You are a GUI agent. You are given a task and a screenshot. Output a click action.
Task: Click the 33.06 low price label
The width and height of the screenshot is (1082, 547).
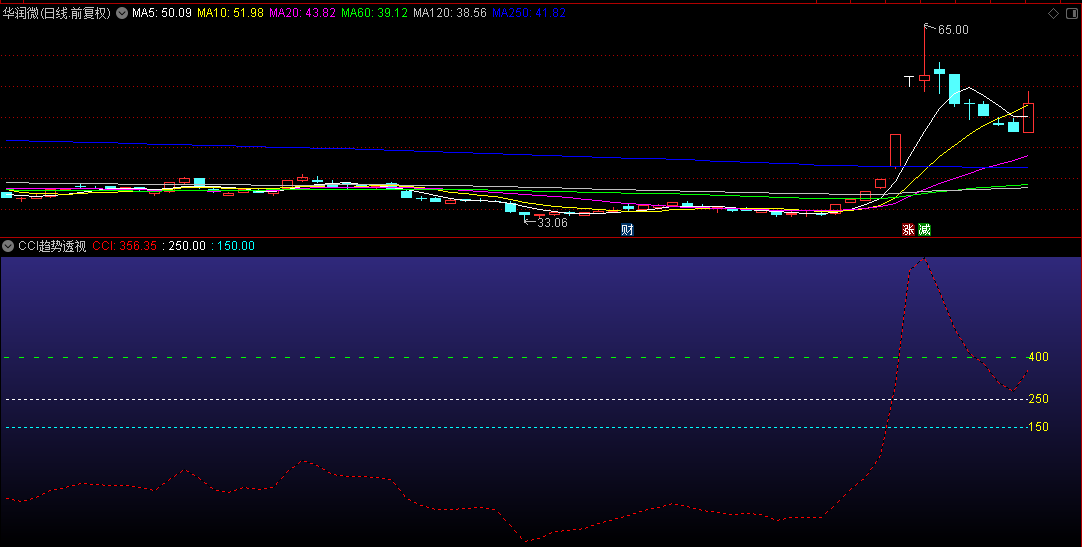[x=551, y=223]
